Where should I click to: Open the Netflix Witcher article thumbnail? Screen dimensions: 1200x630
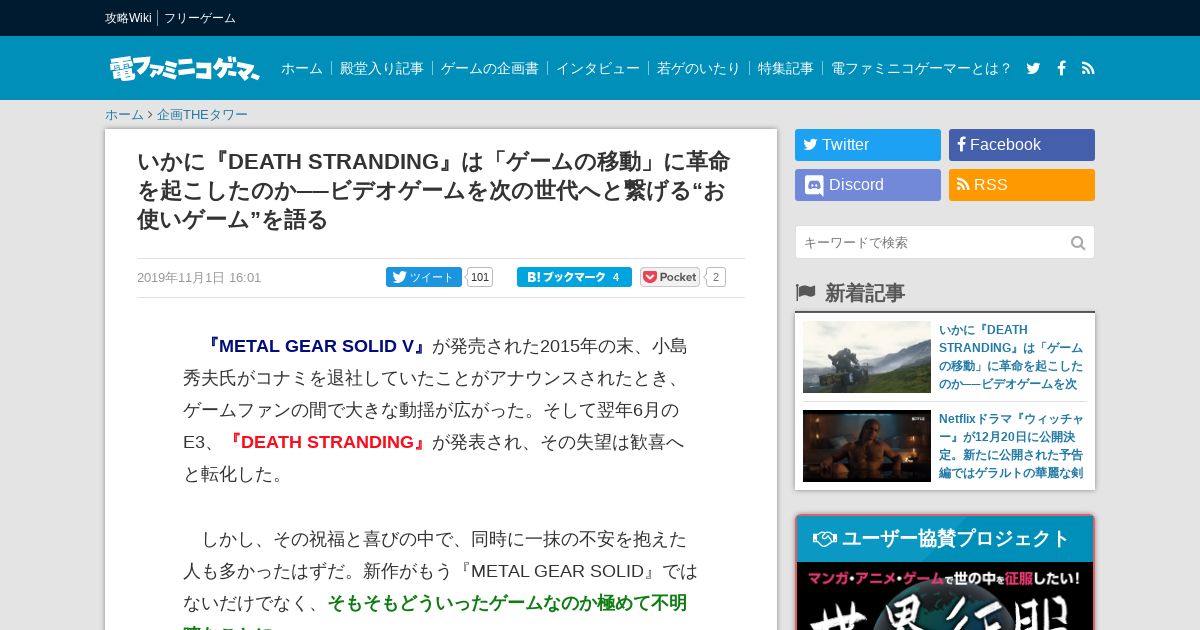[867, 446]
